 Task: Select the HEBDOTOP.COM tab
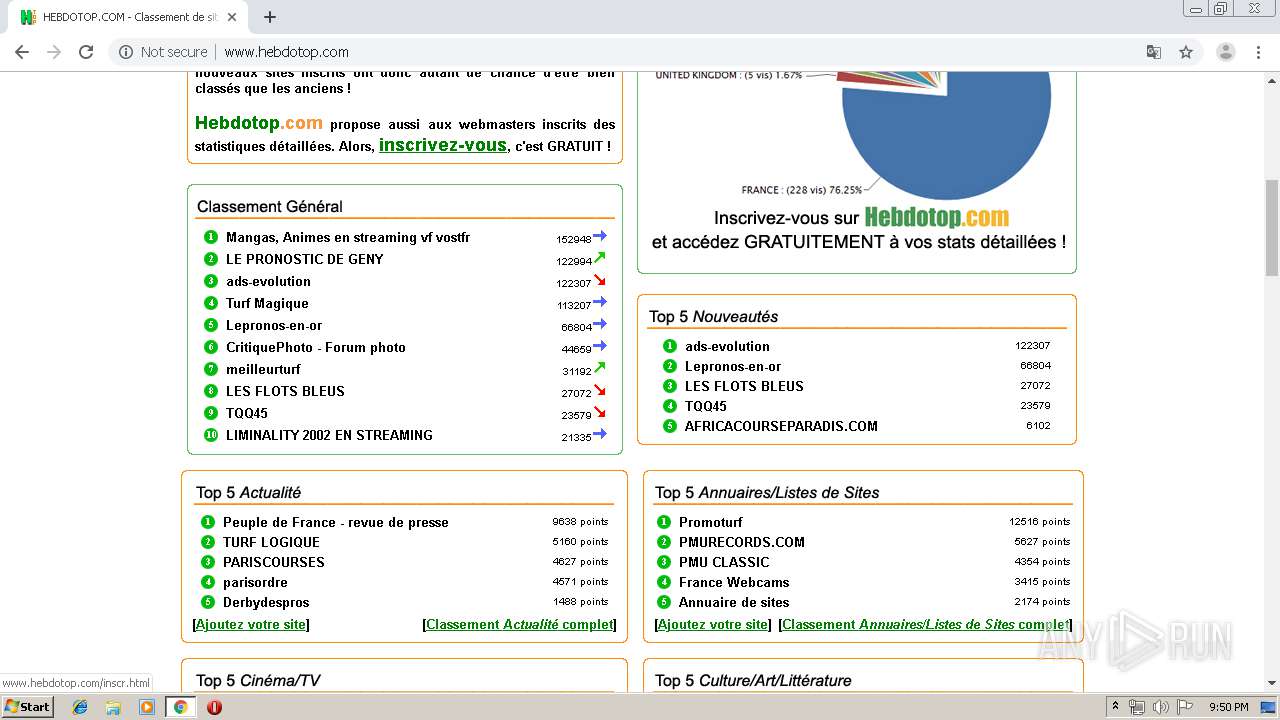tap(130, 17)
